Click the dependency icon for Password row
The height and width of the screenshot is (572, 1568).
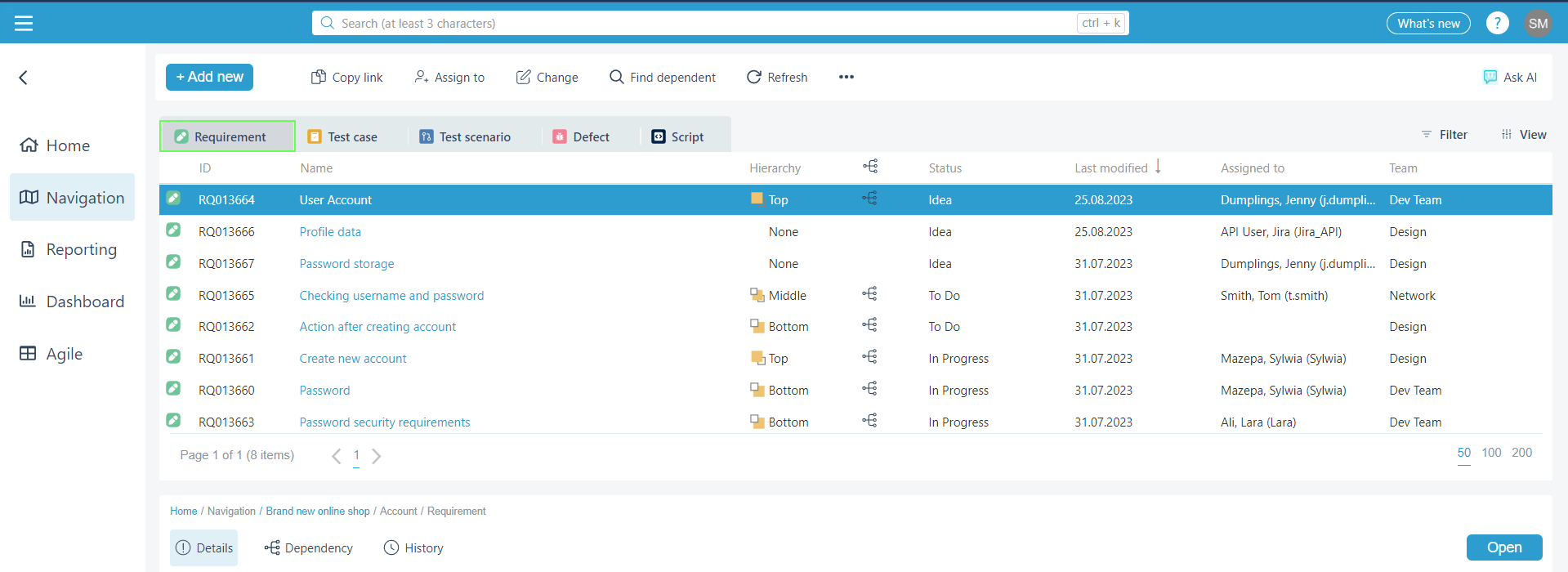point(869,389)
